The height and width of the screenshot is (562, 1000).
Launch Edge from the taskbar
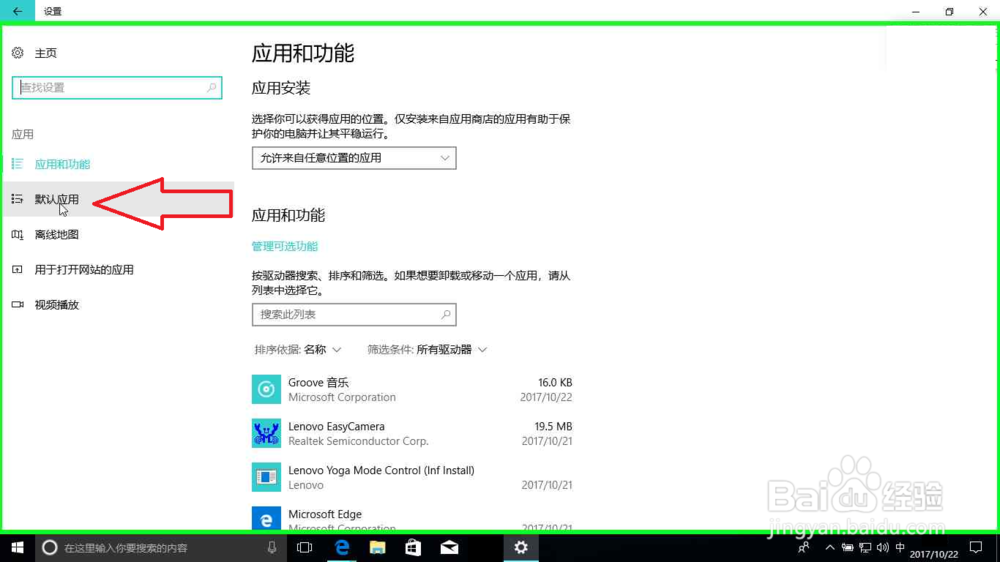[x=342, y=547]
